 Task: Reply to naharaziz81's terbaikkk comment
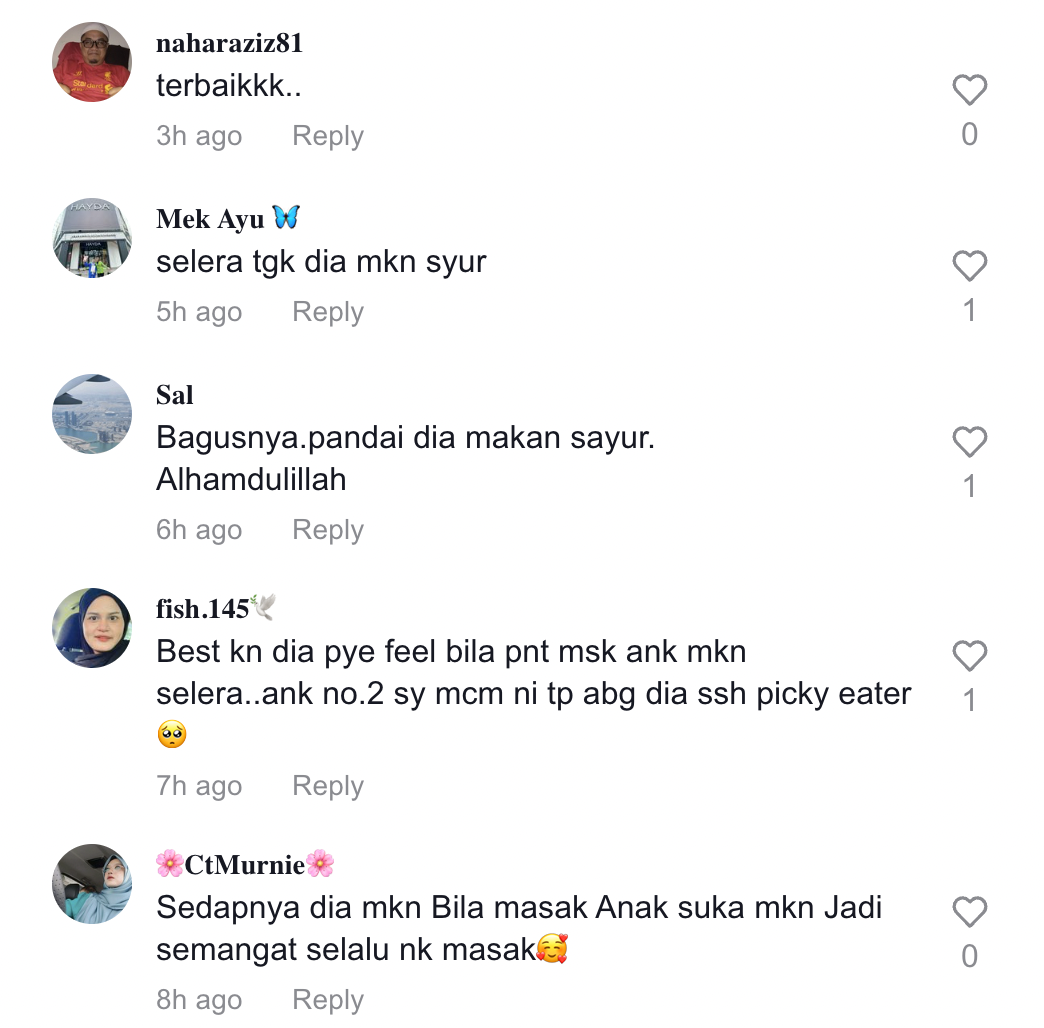(x=328, y=136)
